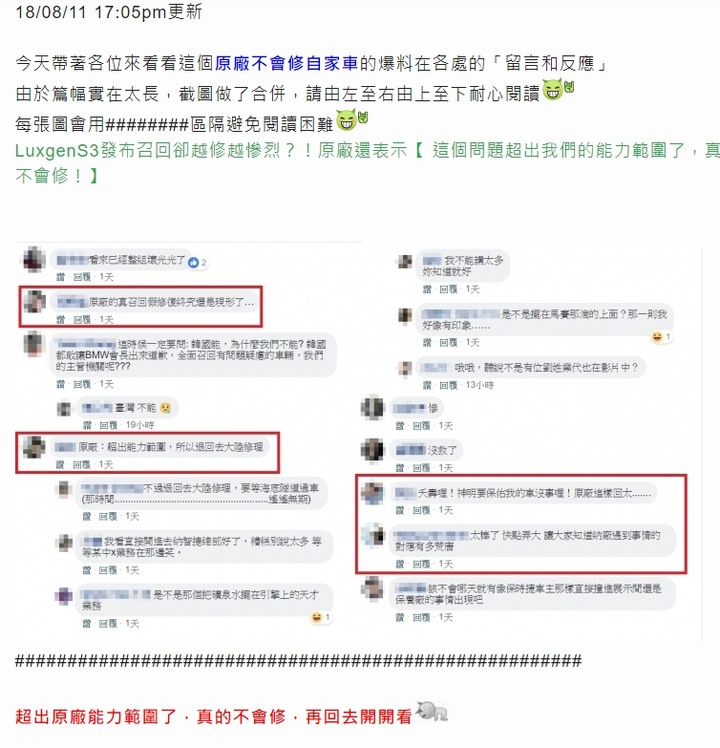Click 回覆 under 原廠：超出能力範圍 comment
Image resolution: width=720 pixels, height=748 pixels.
[82, 465]
